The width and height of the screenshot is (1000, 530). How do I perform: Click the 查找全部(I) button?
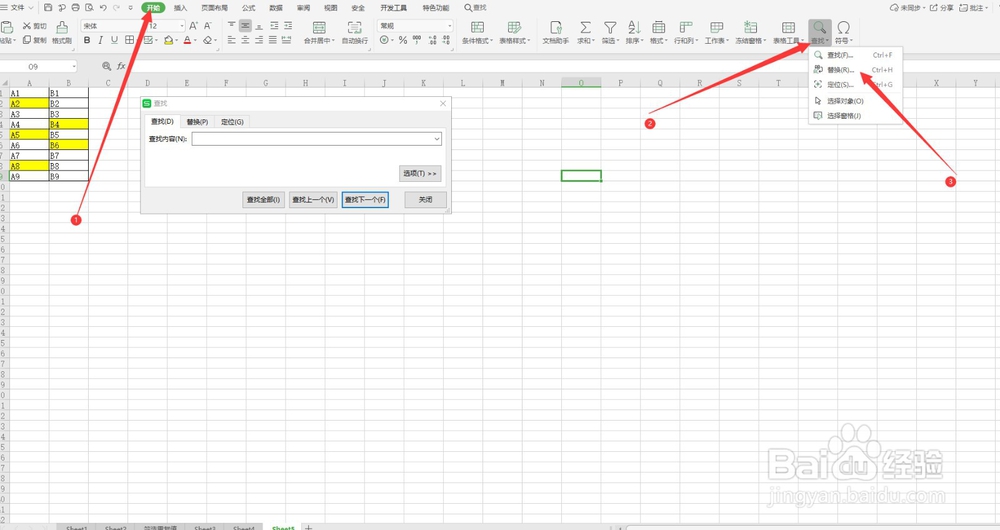click(263, 200)
